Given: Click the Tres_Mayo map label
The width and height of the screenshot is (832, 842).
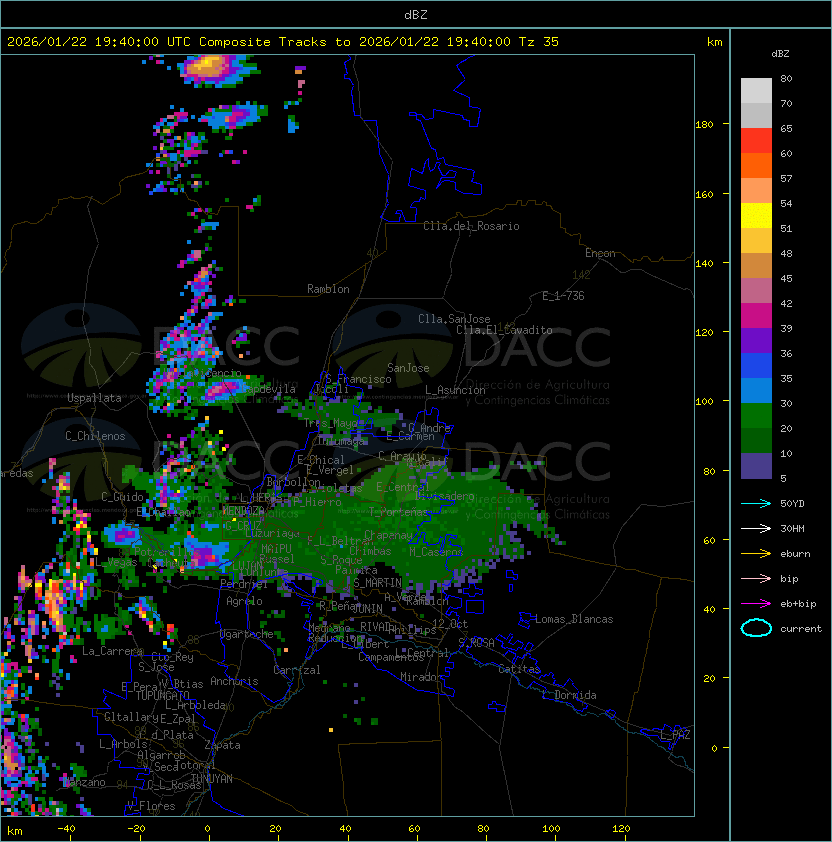Looking at the screenshot, I should click(331, 423).
